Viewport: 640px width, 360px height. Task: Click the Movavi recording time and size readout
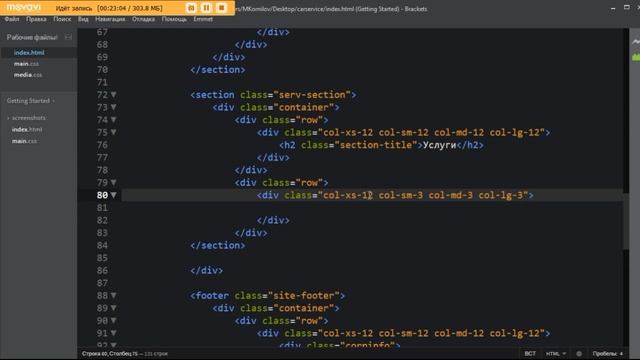point(130,8)
